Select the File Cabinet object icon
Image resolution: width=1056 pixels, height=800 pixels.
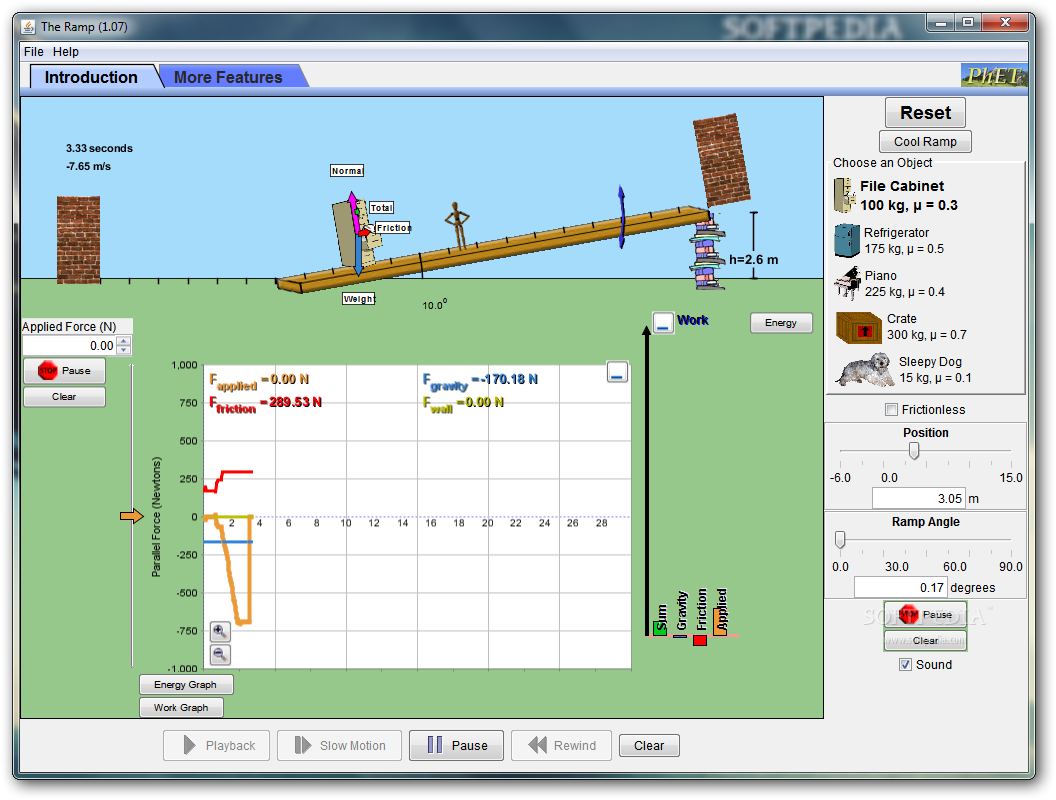pyautogui.click(x=845, y=195)
